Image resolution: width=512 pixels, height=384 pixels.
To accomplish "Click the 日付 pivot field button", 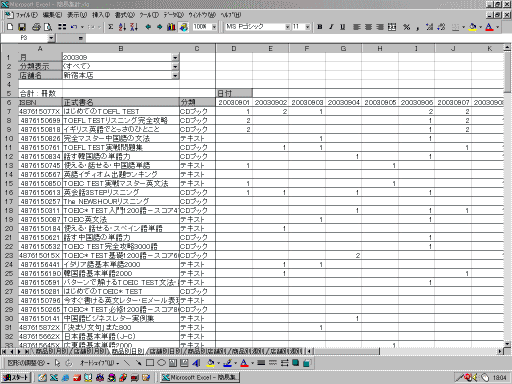I will pyautogui.click(x=234, y=93).
